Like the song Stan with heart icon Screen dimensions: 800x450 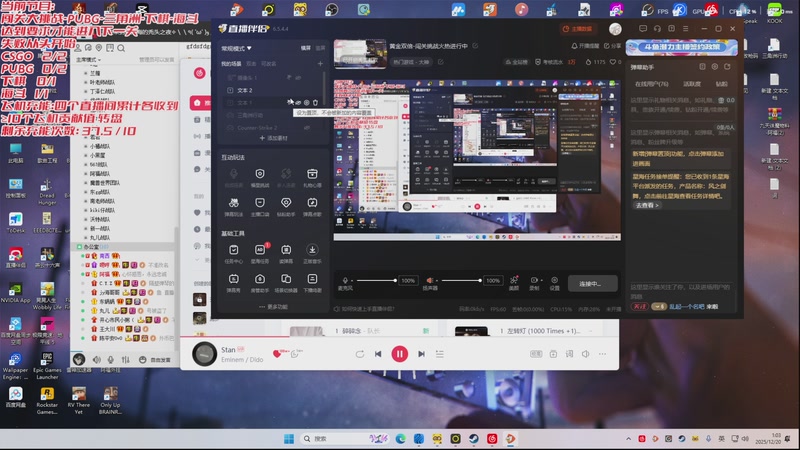pyautogui.click(x=277, y=354)
